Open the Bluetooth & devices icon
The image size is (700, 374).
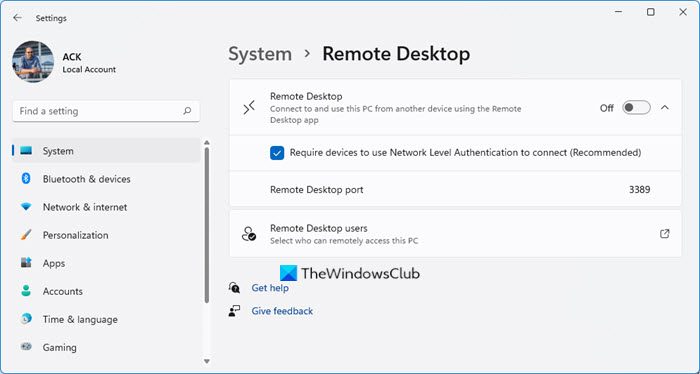pyautogui.click(x=26, y=179)
